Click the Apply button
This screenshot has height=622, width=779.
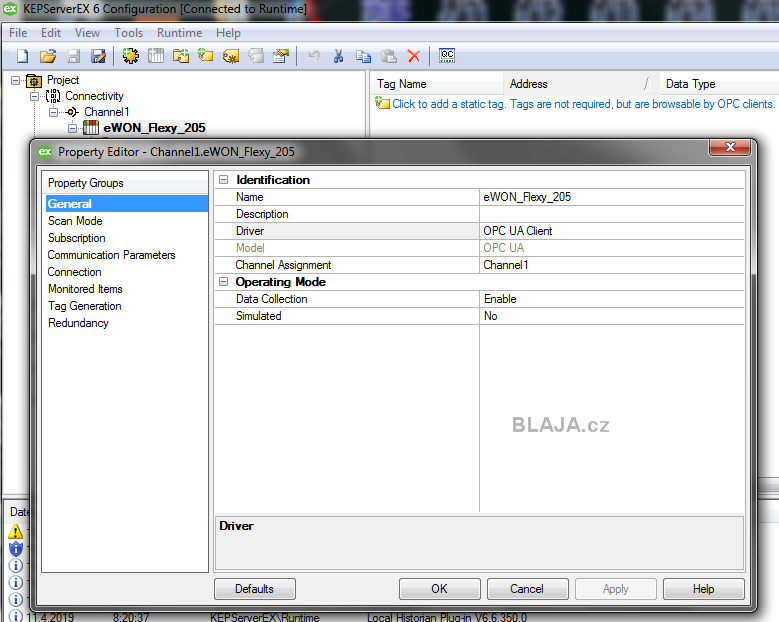point(616,589)
